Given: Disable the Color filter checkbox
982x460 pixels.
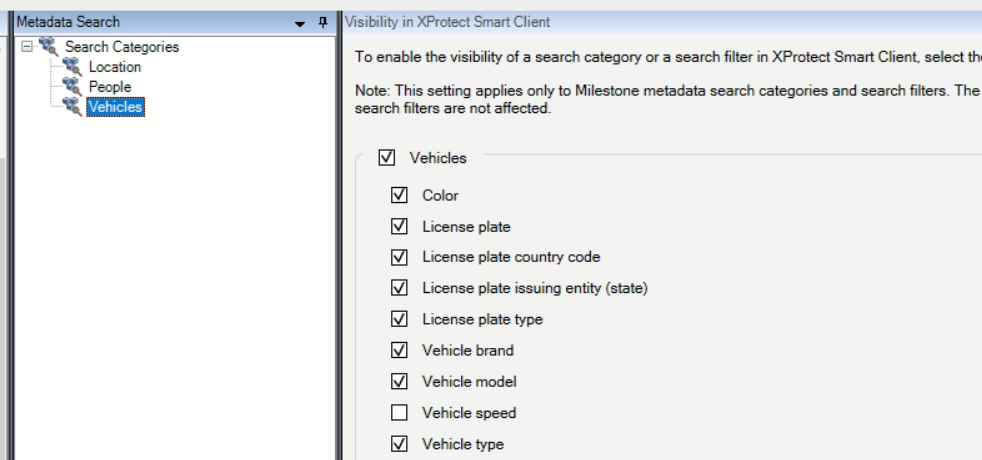Looking at the screenshot, I should click(399, 195).
